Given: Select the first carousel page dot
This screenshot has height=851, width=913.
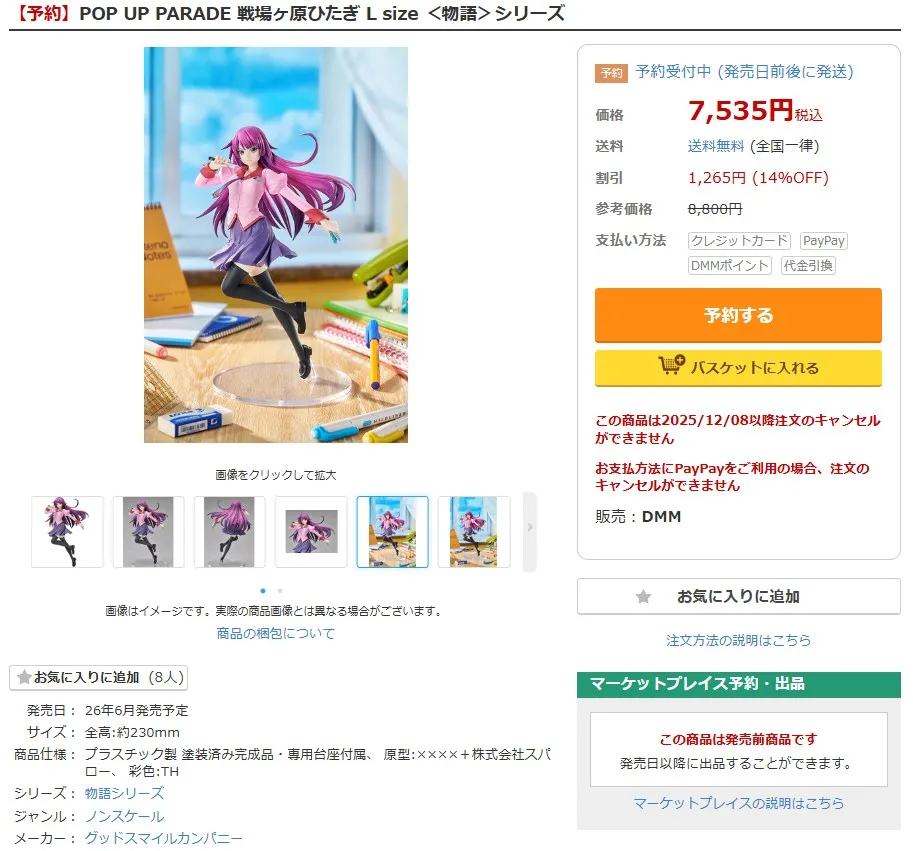Looking at the screenshot, I should [x=263, y=591].
